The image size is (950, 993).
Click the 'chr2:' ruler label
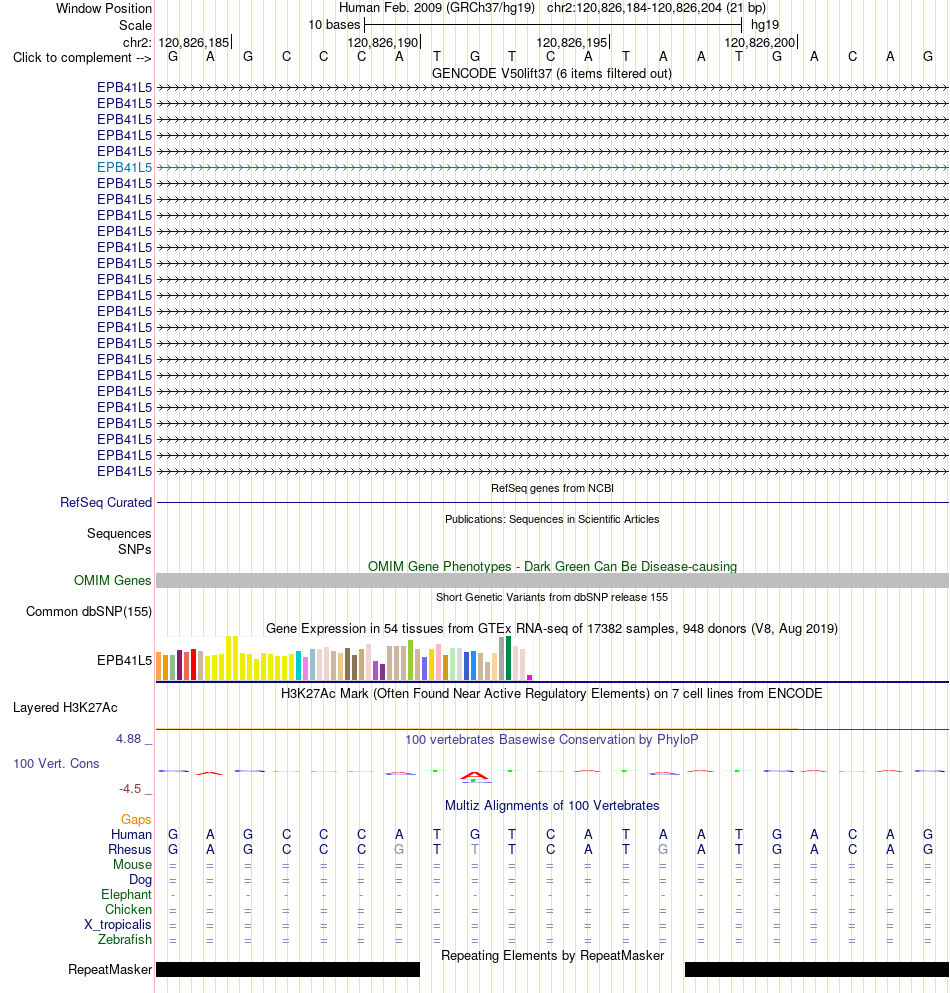(137, 42)
